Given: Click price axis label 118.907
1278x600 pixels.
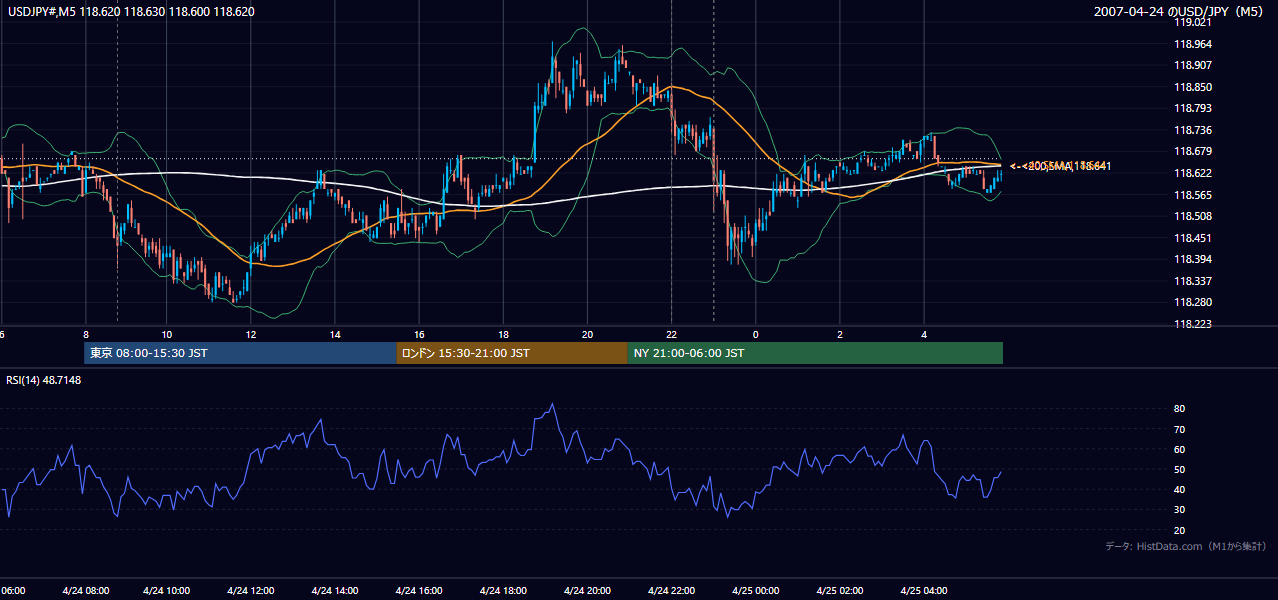Looking at the screenshot, I should [x=1192, y=66].
